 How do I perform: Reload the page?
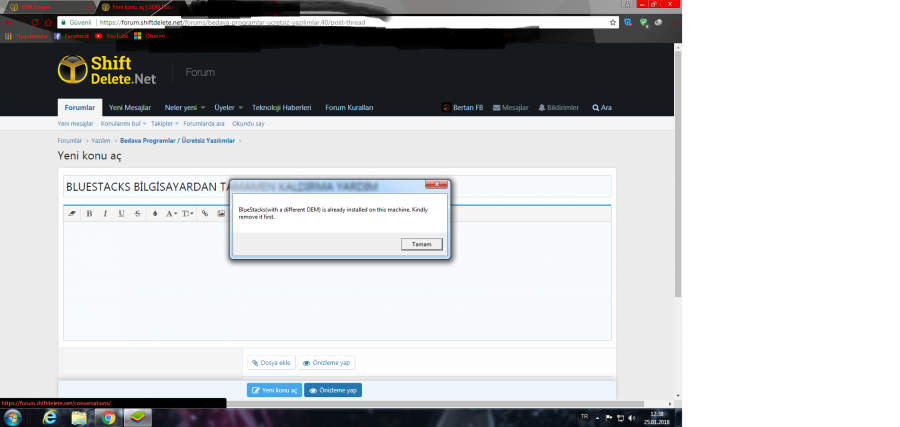34,22
